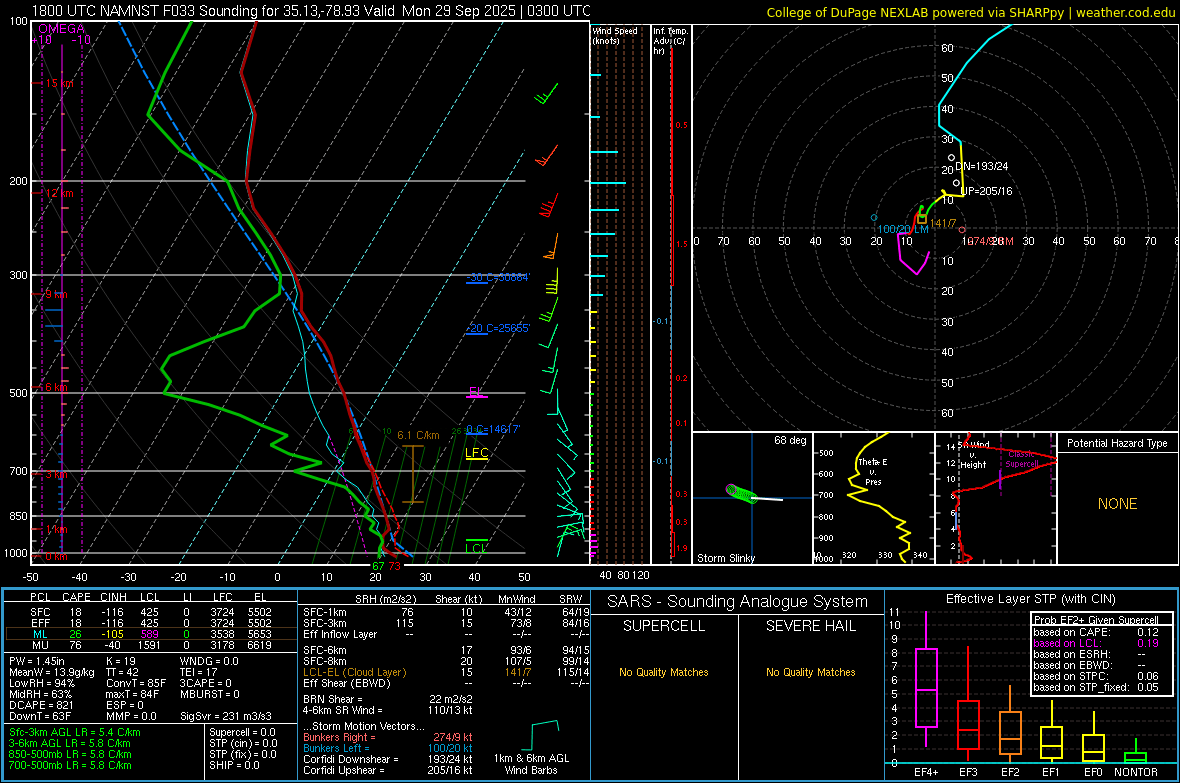Viewport: 1180px width, 783px height.
Task: Click the '0 C=14617'' freezing level label
Action: tap(493, 429)
